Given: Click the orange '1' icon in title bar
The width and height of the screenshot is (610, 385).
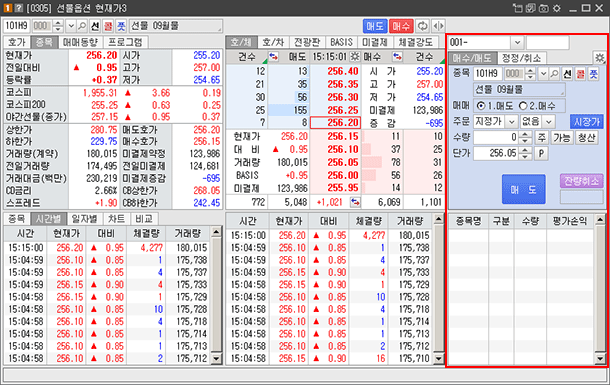Looking at the screenshot, I should [7, 8].
